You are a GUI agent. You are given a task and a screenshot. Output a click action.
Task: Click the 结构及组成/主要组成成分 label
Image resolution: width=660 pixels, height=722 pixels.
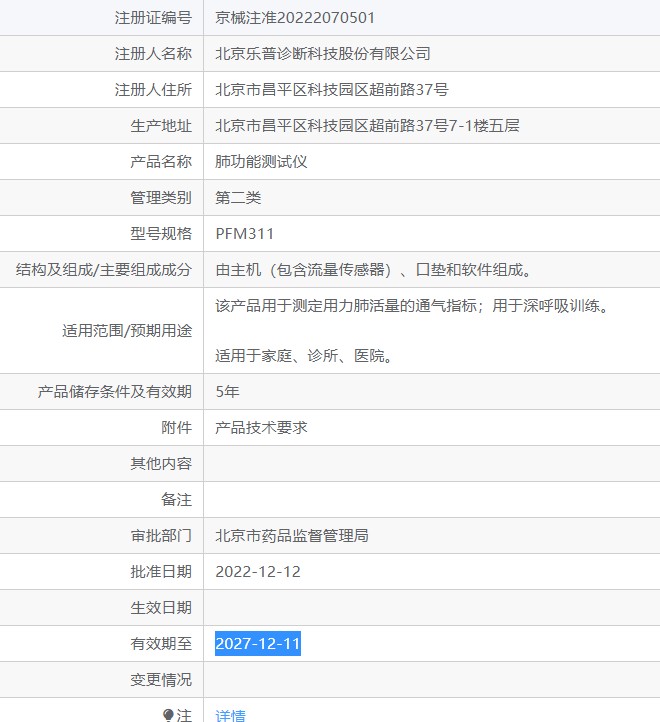[104, 269]
